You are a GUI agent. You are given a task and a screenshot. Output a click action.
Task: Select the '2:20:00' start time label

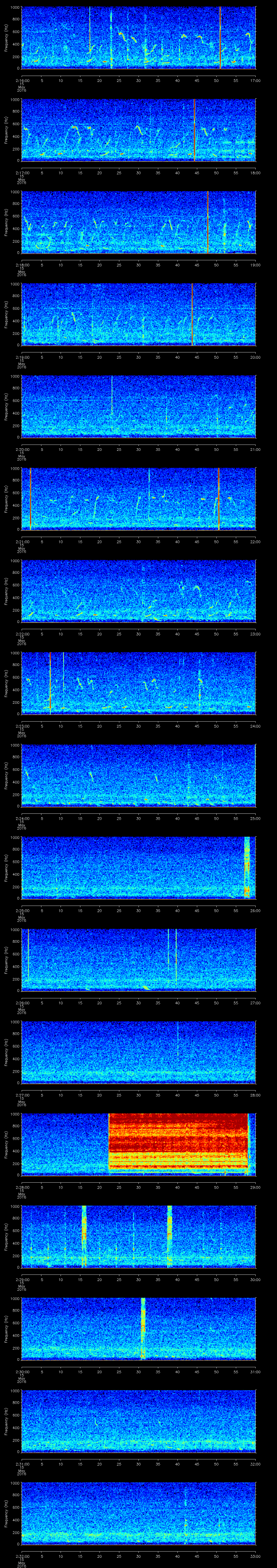coord(22,449)
